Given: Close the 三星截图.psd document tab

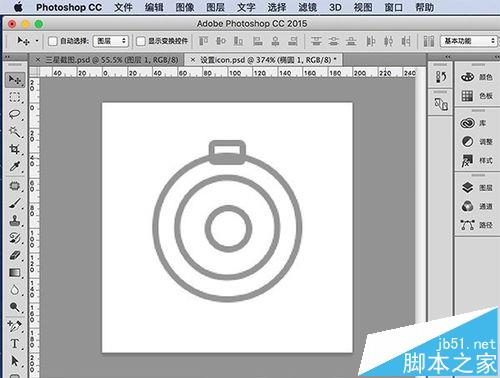Looking at the screenshot, I should click(38, 60).
